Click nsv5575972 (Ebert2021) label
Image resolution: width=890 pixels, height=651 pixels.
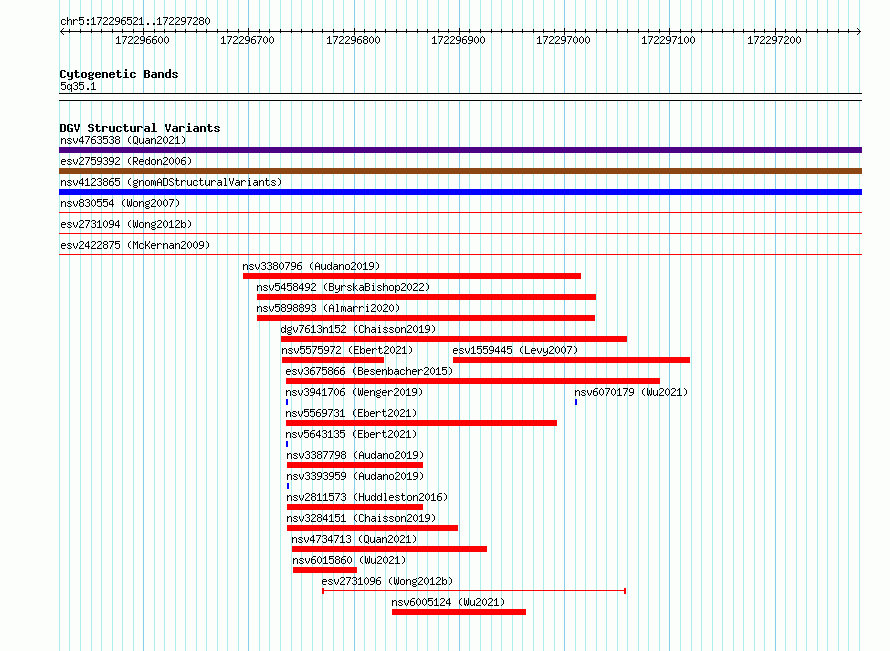point(347,350)
